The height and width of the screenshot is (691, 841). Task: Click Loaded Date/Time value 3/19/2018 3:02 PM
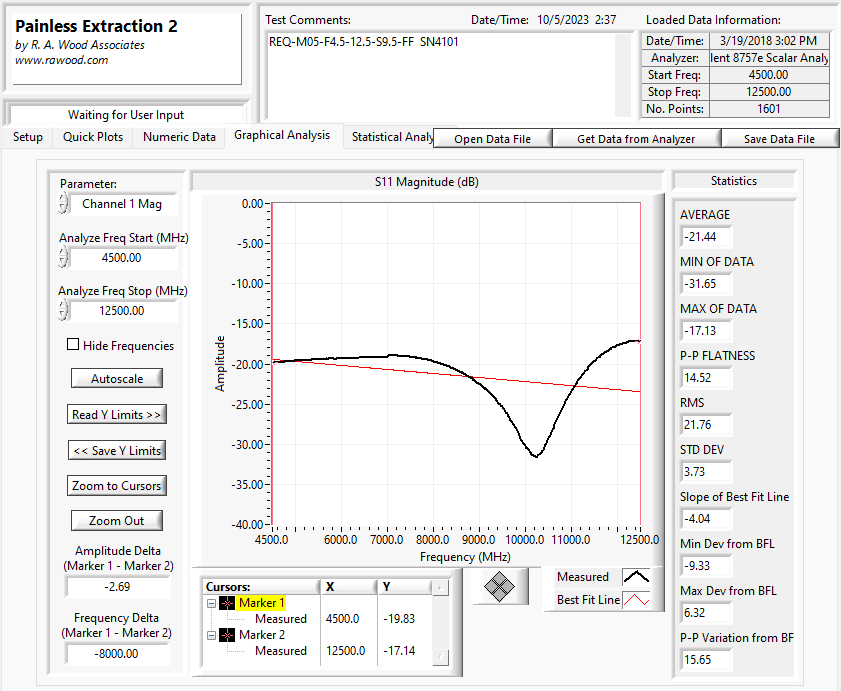[769, 41]
